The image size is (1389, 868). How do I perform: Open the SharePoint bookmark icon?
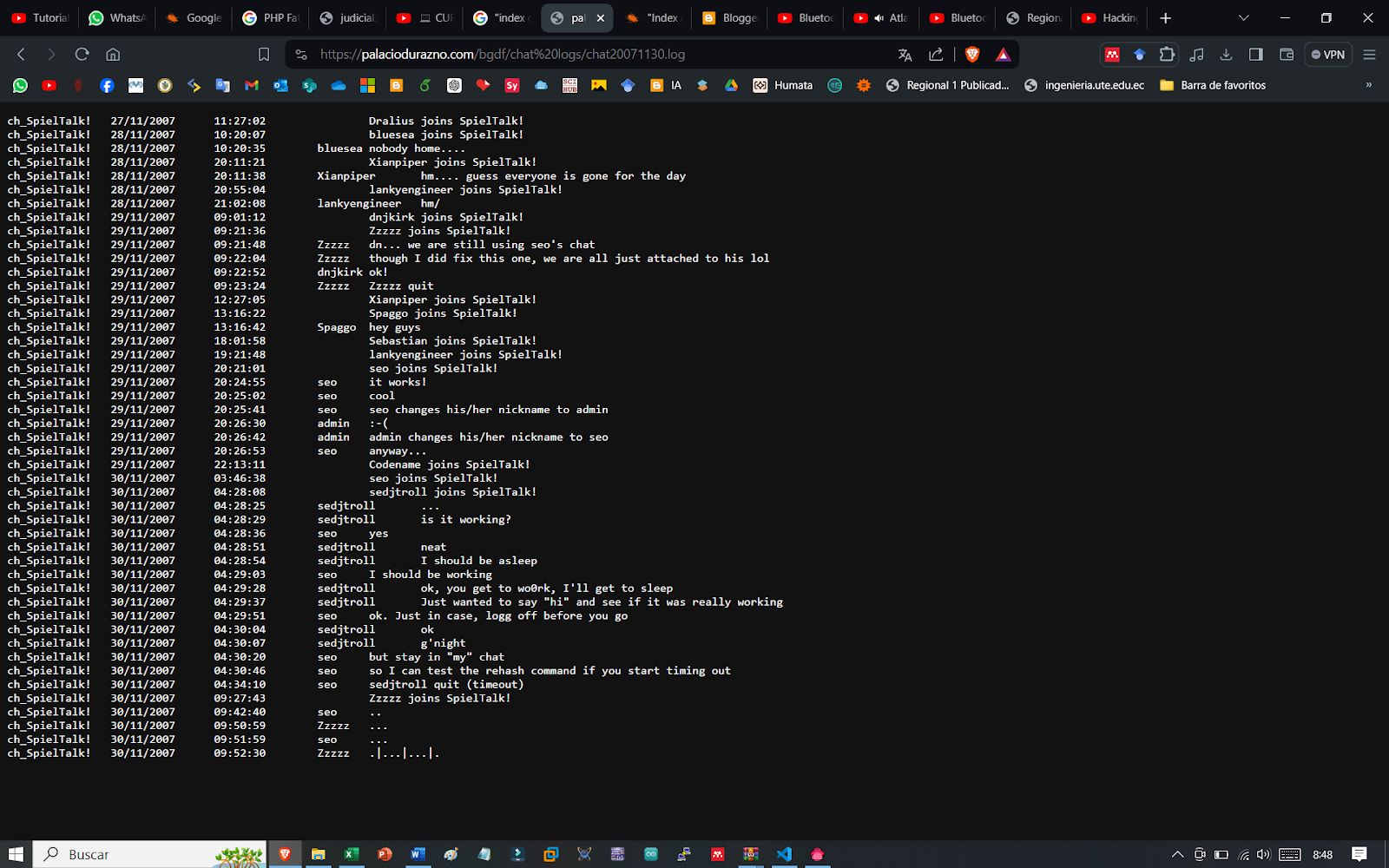point(310,85)
